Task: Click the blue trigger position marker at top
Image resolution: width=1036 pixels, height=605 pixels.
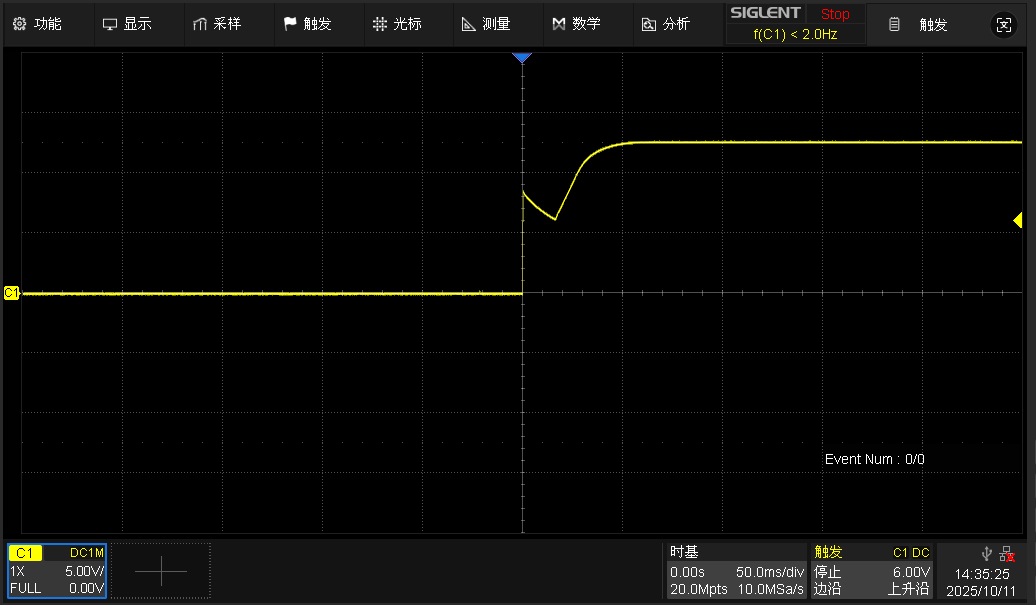Action: coord(522,58)
